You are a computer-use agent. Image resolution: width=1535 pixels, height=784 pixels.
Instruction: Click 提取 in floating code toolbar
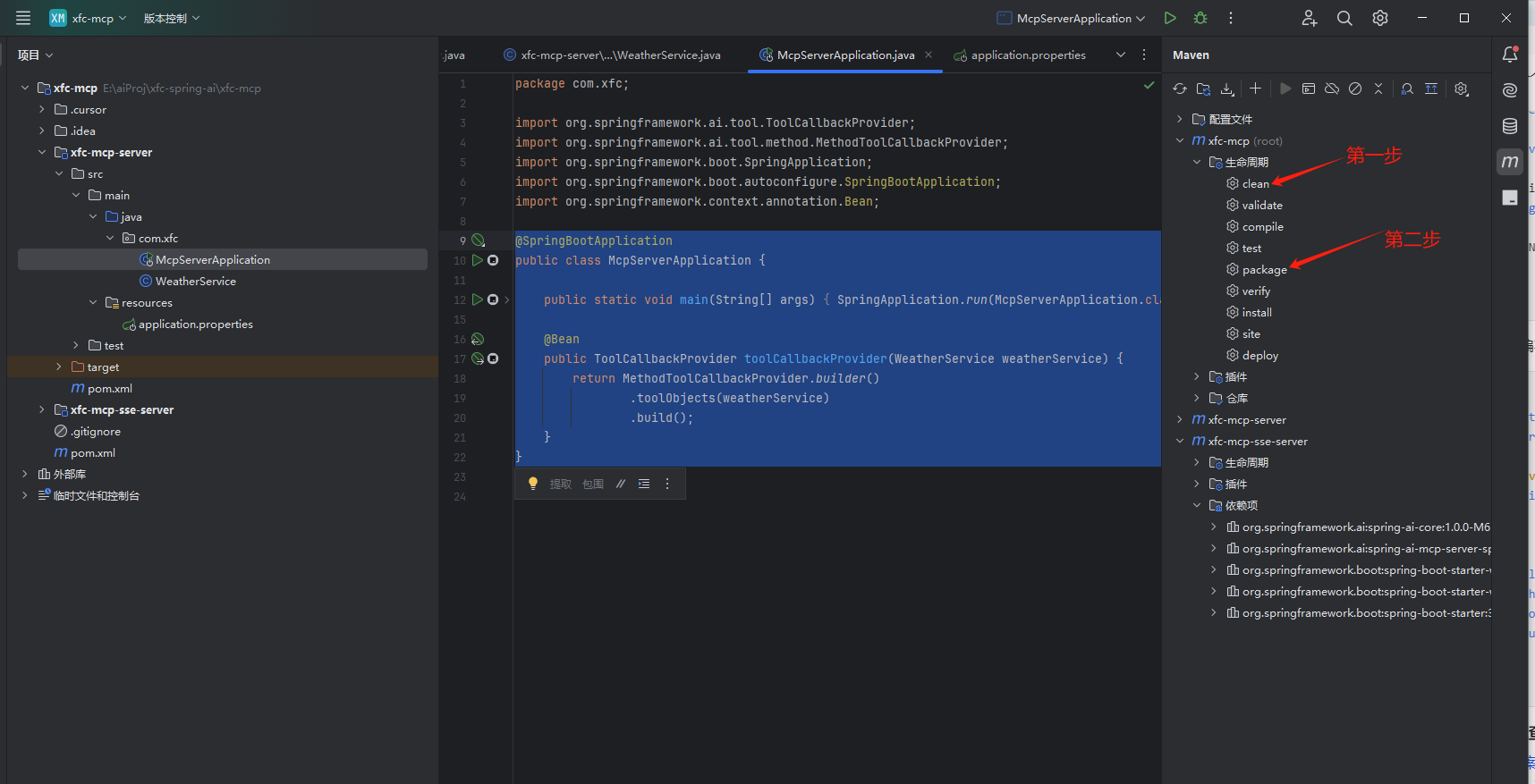coord(561,484)
